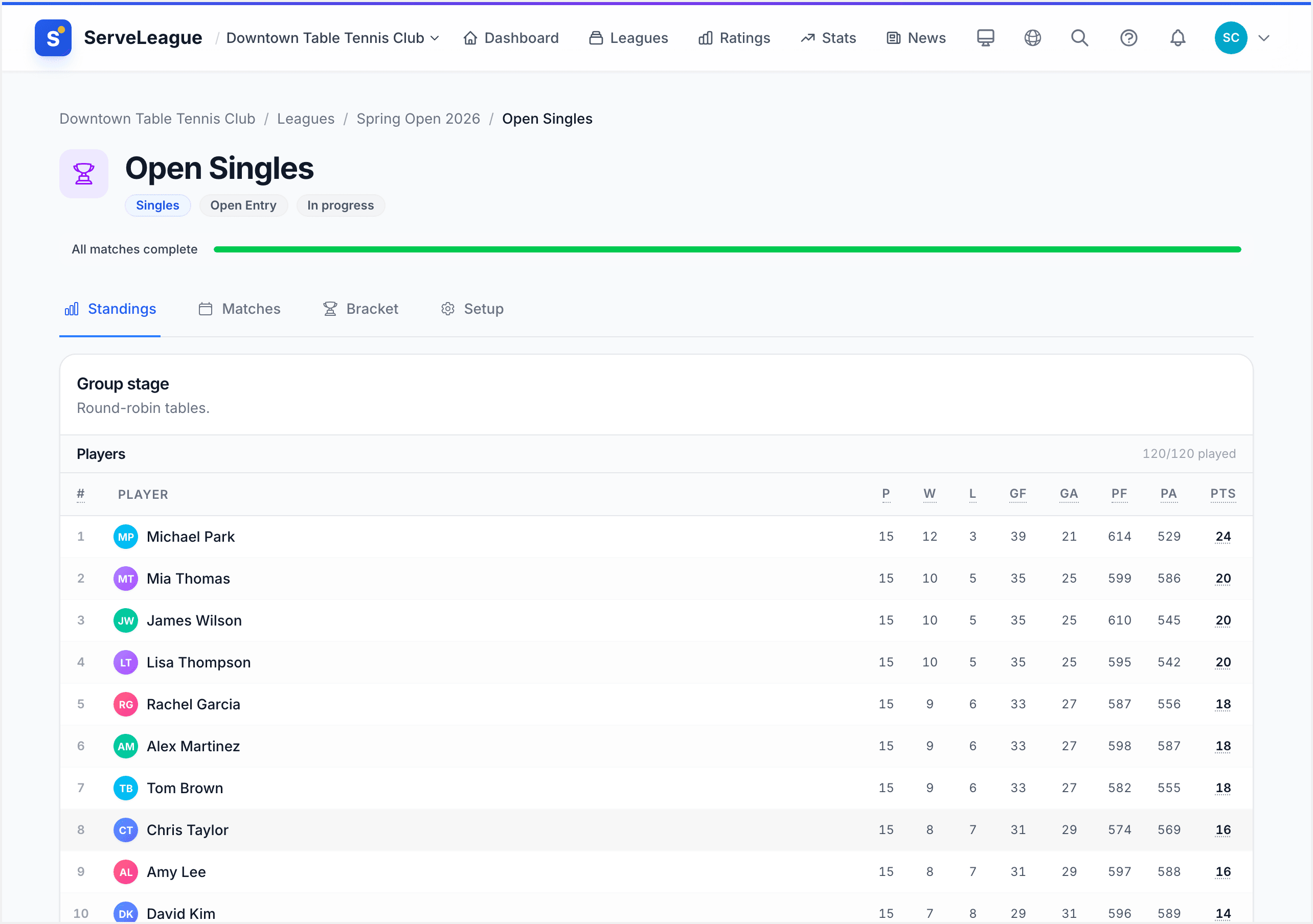Click Tom Brown's TB avatar
This screenshot has height=924, width=1313.
click(x=126, y=789)
